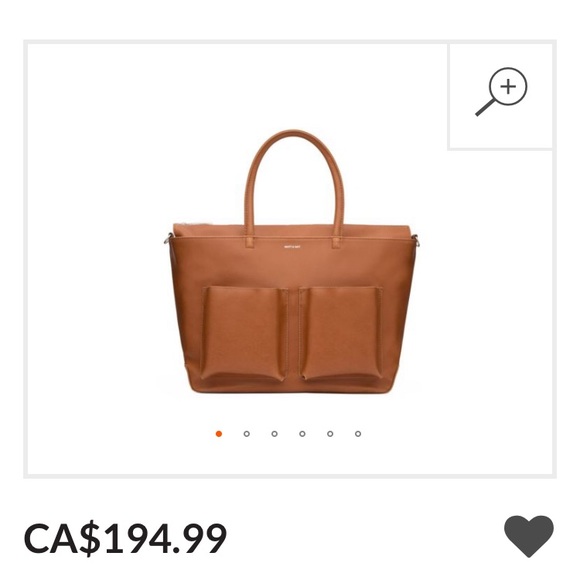This screenshot has width=580, height=580.
Task: Click the CA$194.99 price text
Action: point(125,538)
